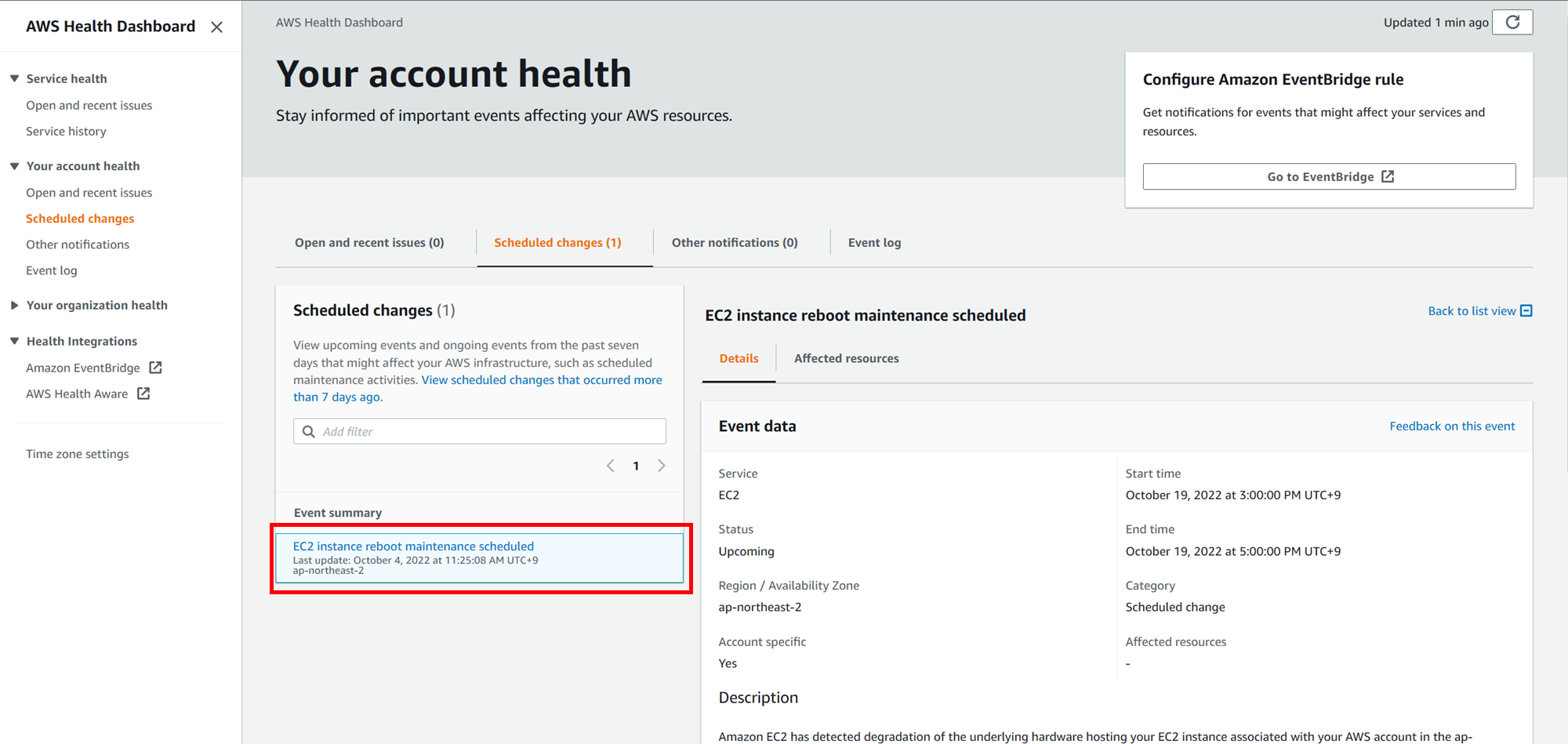Click start time 'October 19, 2022 at 3:00:00 PM UTC+9'
The height and width of the screenshot is (744, 1568).
tap(1233, 495)
